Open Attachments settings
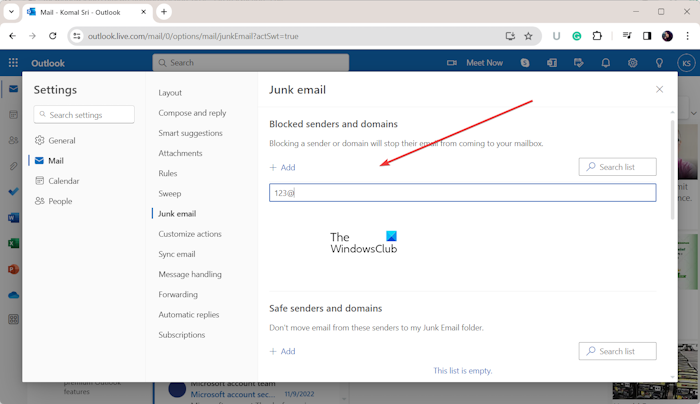 [180, 153]
